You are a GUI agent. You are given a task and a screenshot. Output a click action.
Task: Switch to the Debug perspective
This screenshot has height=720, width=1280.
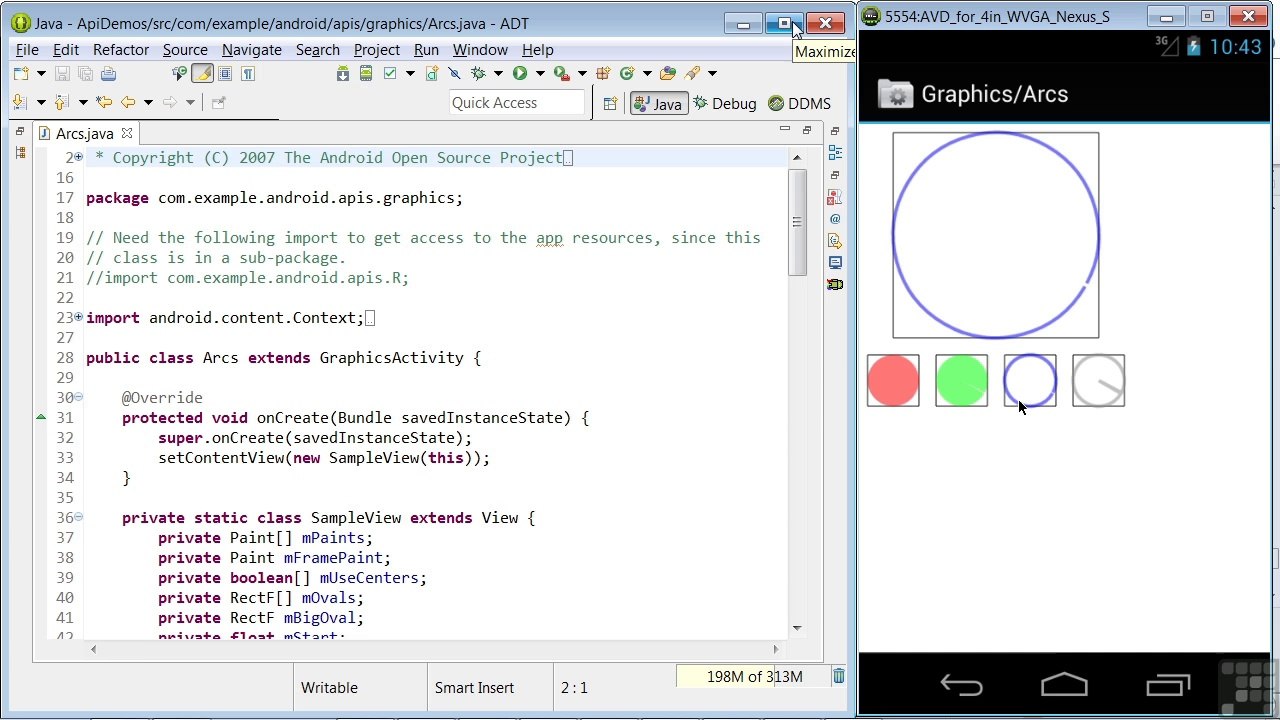[725, 103]
